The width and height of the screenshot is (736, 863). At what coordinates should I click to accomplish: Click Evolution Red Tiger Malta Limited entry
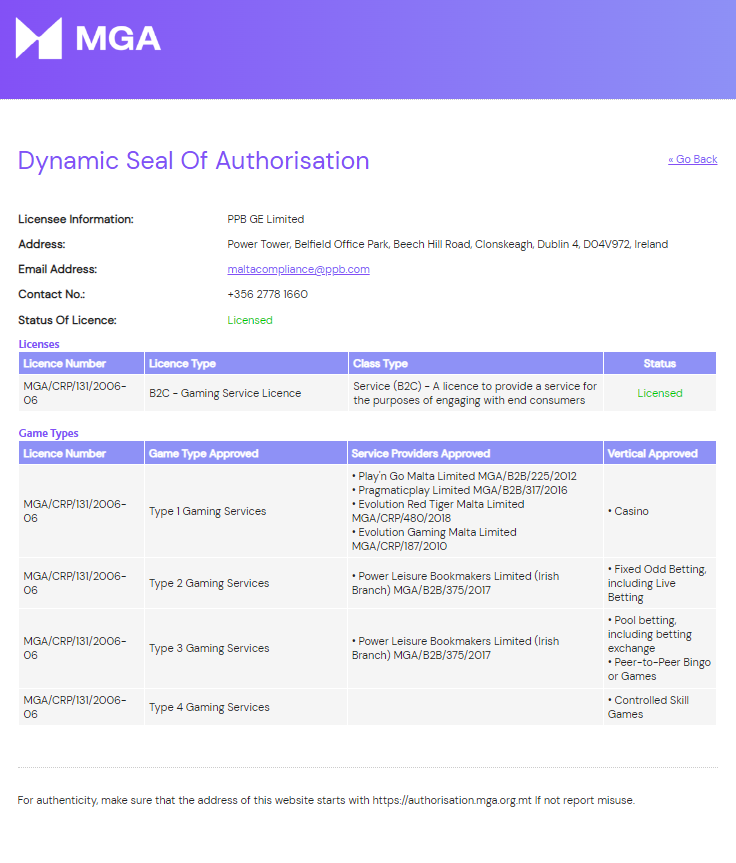click(x=438, y=511)
